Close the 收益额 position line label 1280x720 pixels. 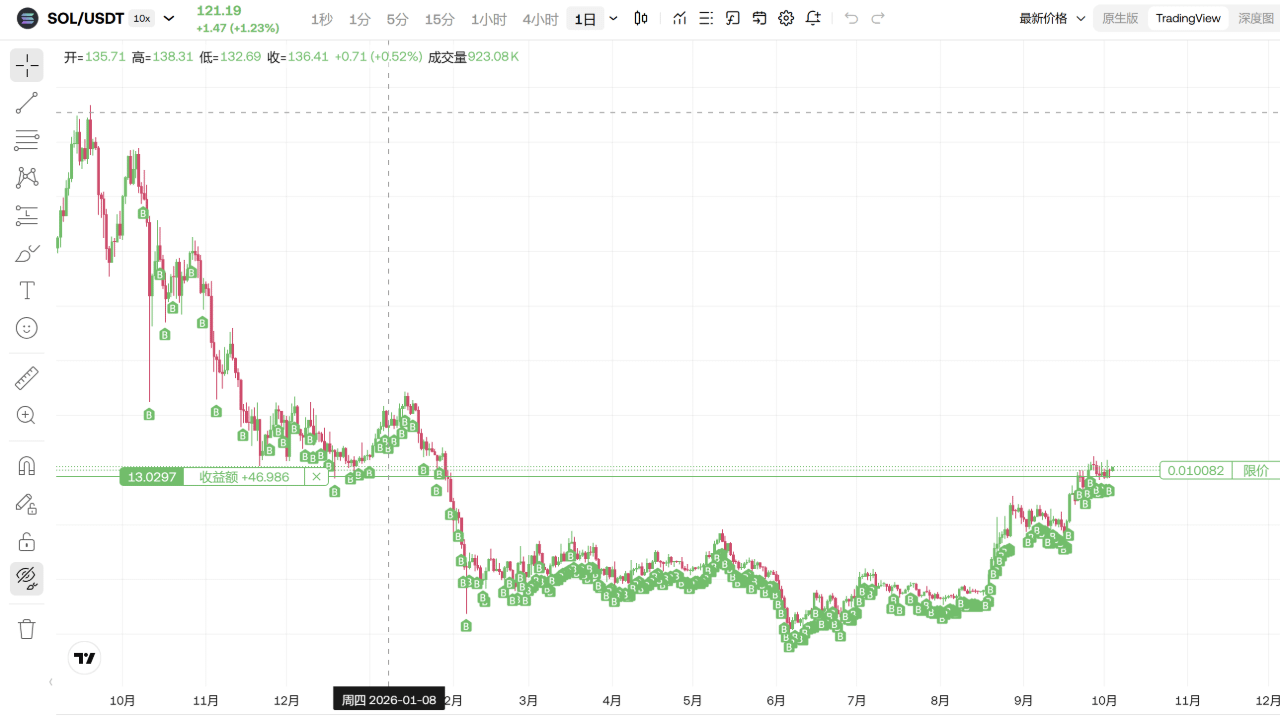[x=316, y=477]
